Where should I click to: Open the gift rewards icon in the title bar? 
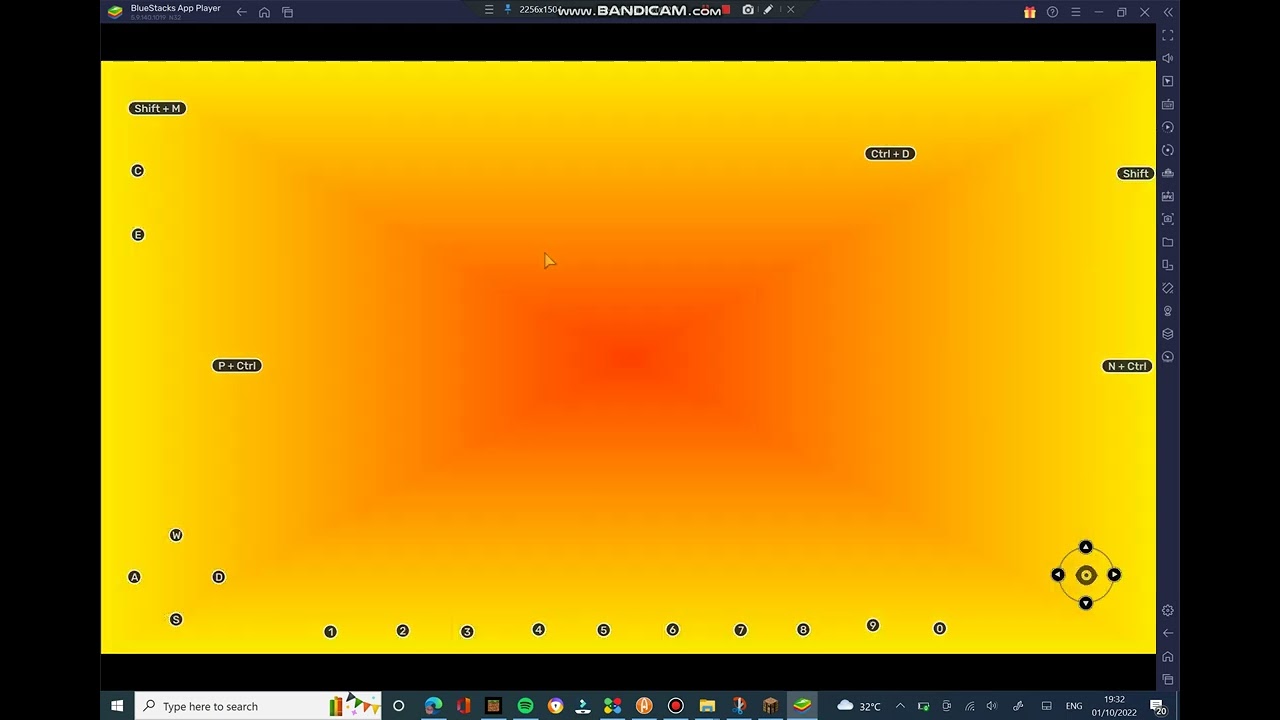[1029, 12]
